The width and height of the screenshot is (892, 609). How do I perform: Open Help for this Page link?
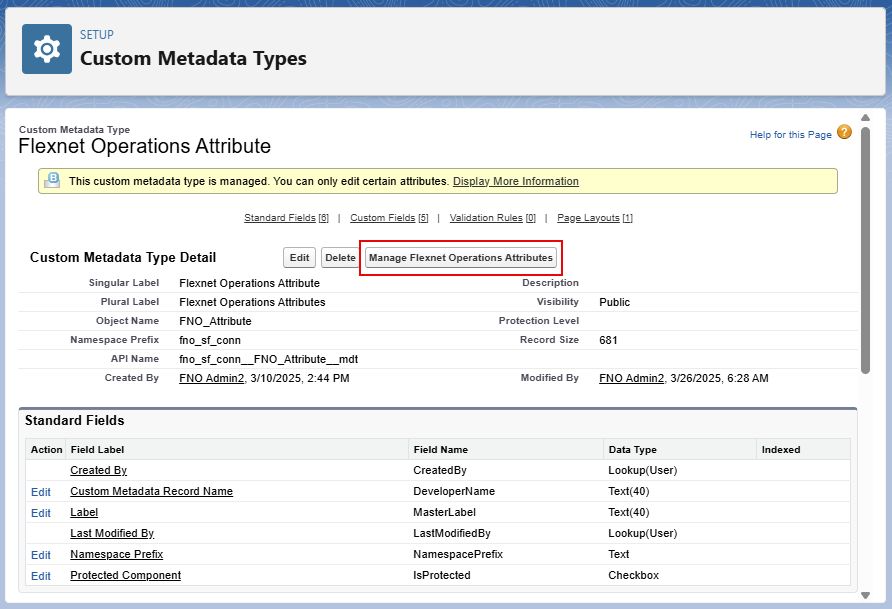coord(790,135)
